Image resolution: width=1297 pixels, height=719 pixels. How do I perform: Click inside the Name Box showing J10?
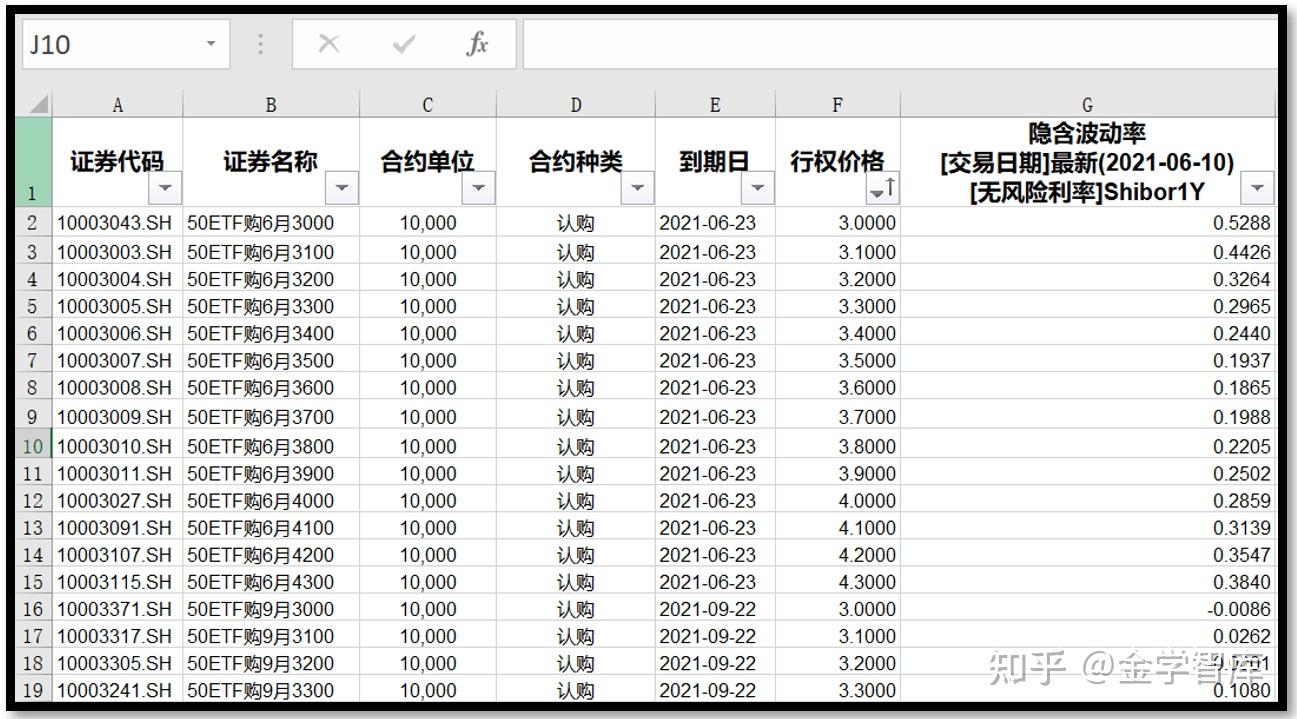click(110, 43)
